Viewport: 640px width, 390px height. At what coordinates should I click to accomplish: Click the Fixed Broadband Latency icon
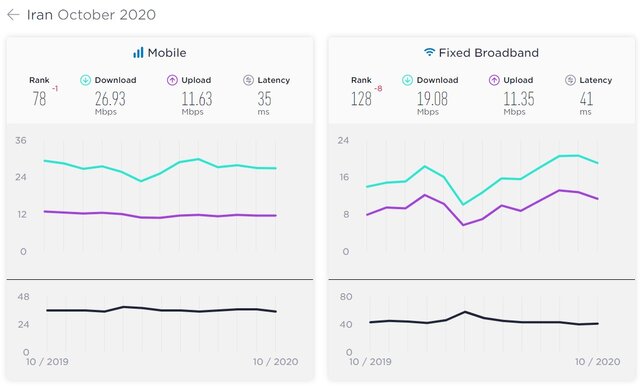[570, 80]
